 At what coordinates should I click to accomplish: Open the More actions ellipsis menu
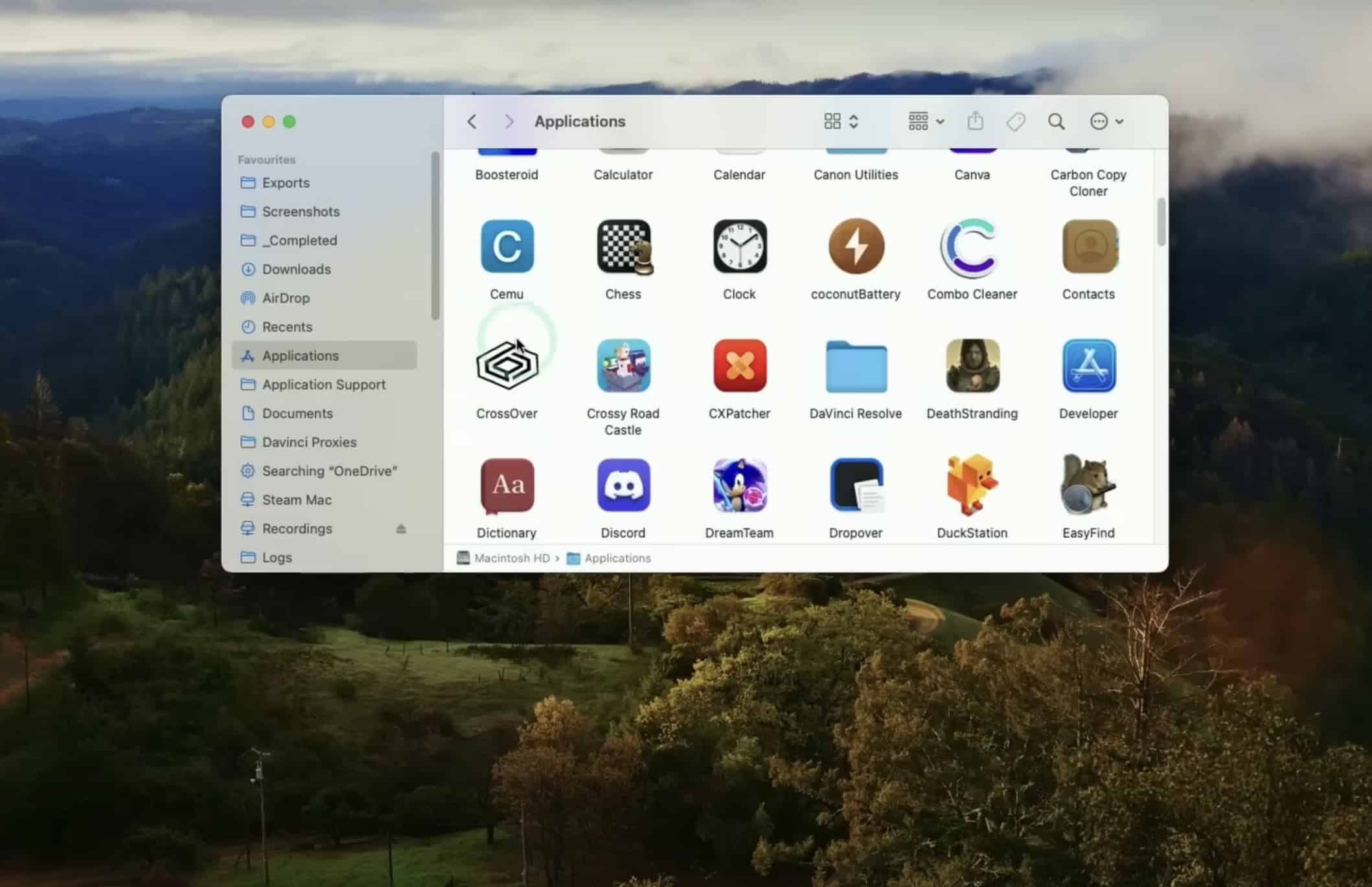click(x=1106, y=122)
